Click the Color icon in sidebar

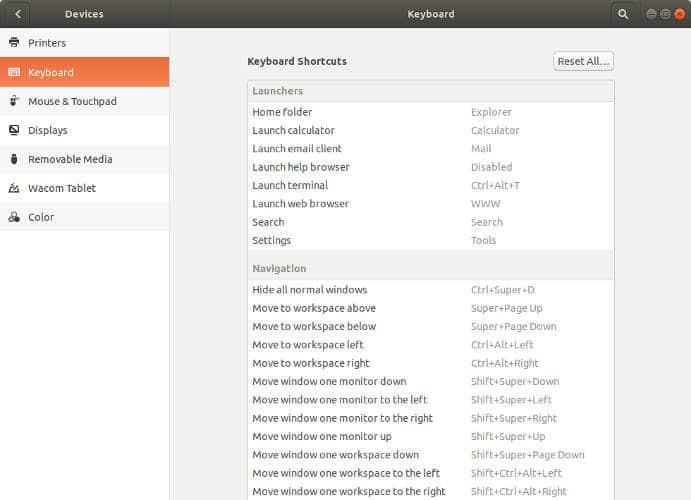[x=14, y=217]
